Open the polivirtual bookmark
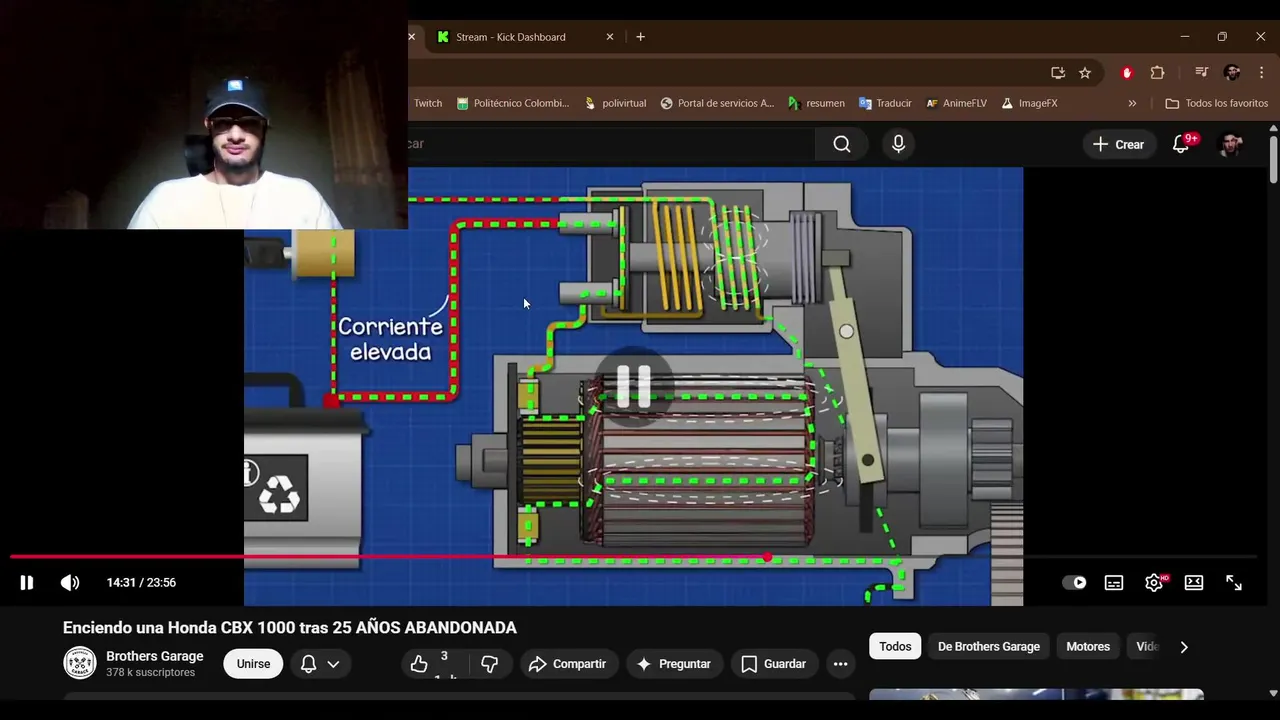The height and width of the screenshot is (720, 1280). tap(615, 103)
